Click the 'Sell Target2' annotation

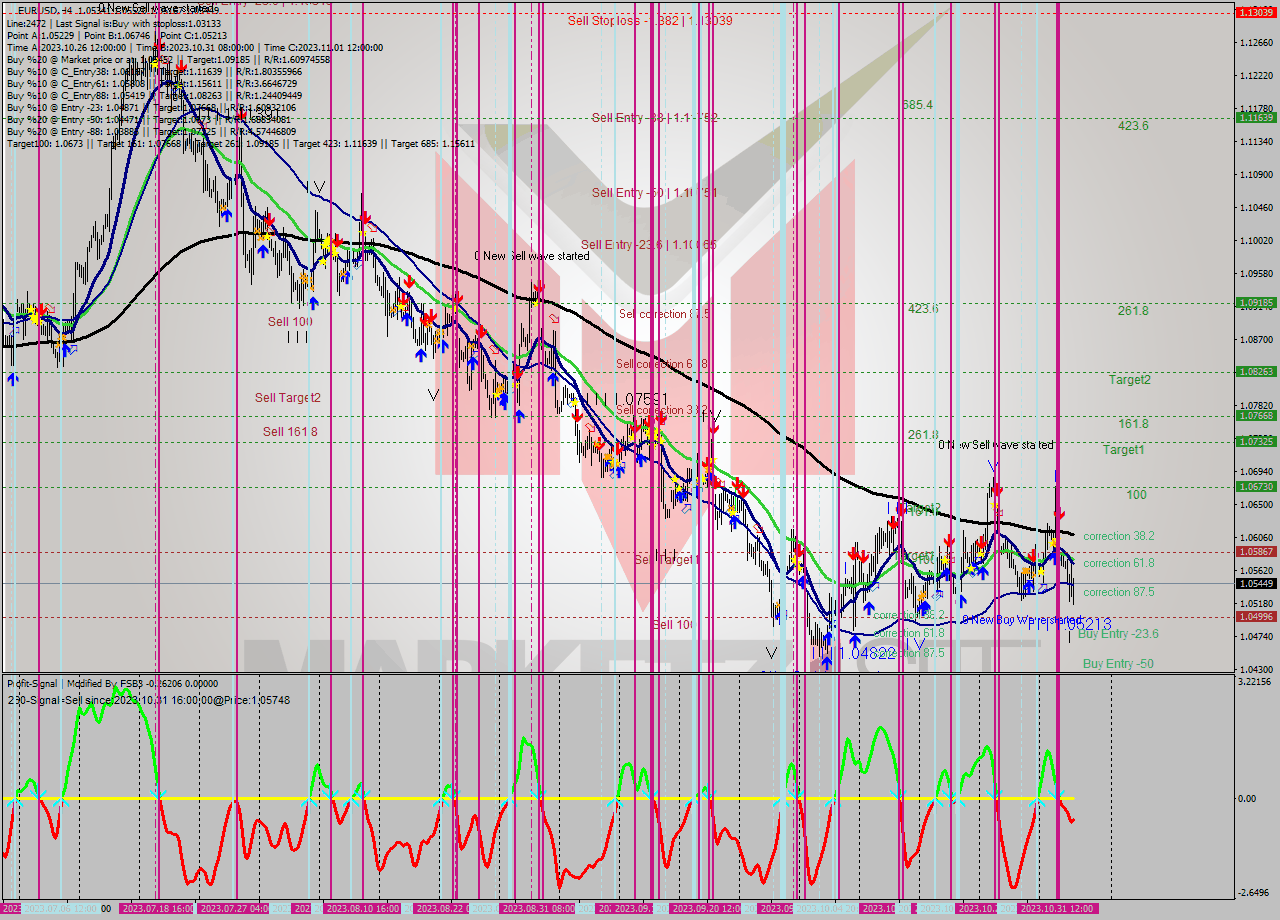tap(289, 397)
